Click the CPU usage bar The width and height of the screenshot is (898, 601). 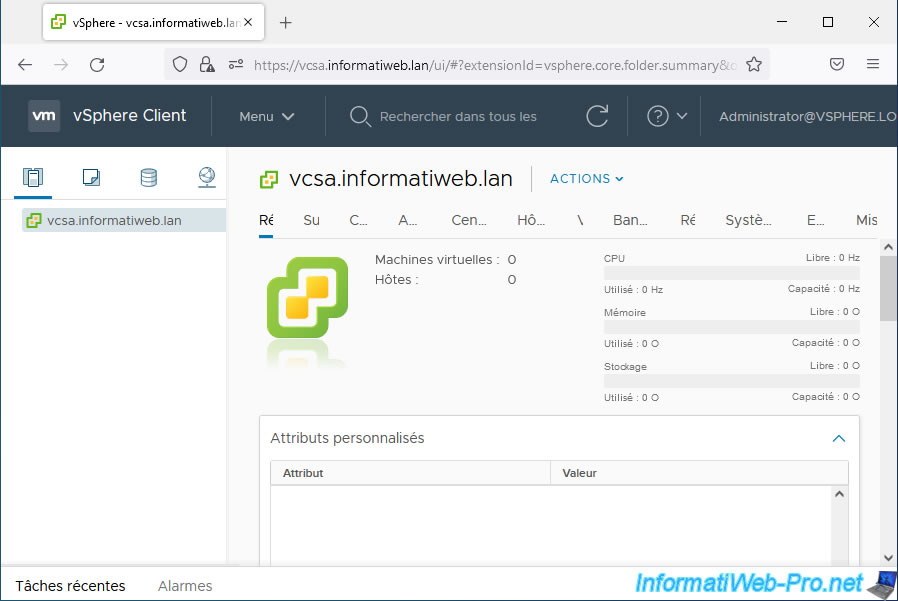(x=731, y=273)
